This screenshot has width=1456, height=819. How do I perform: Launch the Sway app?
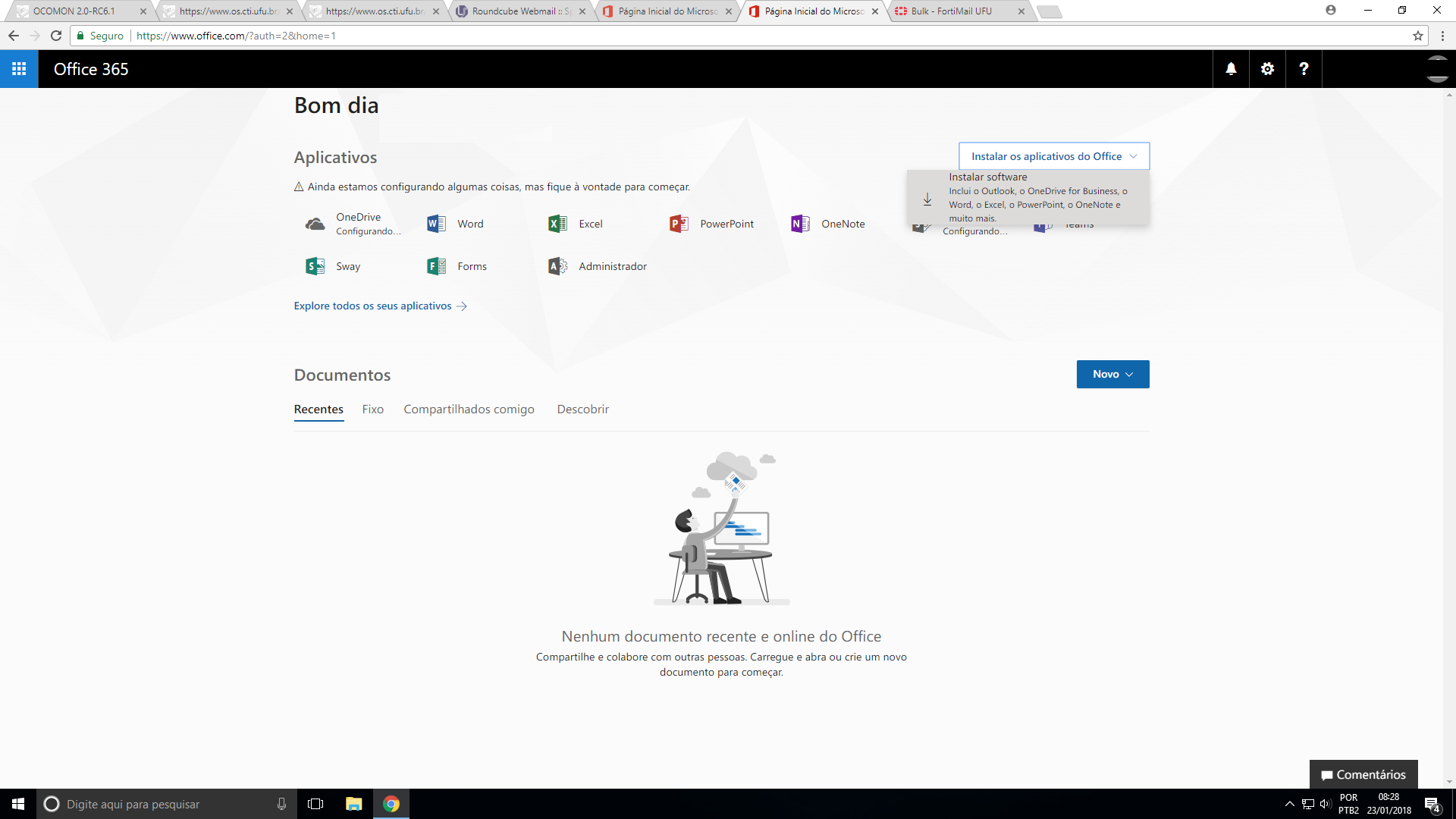pos(333,266)
